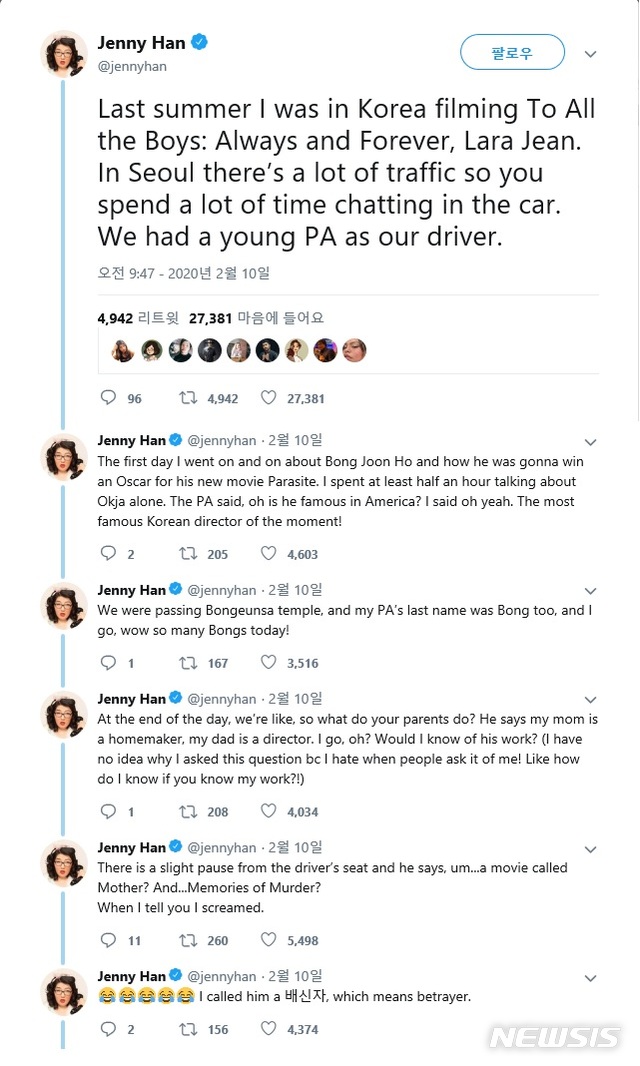640x1066 pixels.
Task: Open the chevron menu on the 배신자 tweet
Action: click(590, 978)
